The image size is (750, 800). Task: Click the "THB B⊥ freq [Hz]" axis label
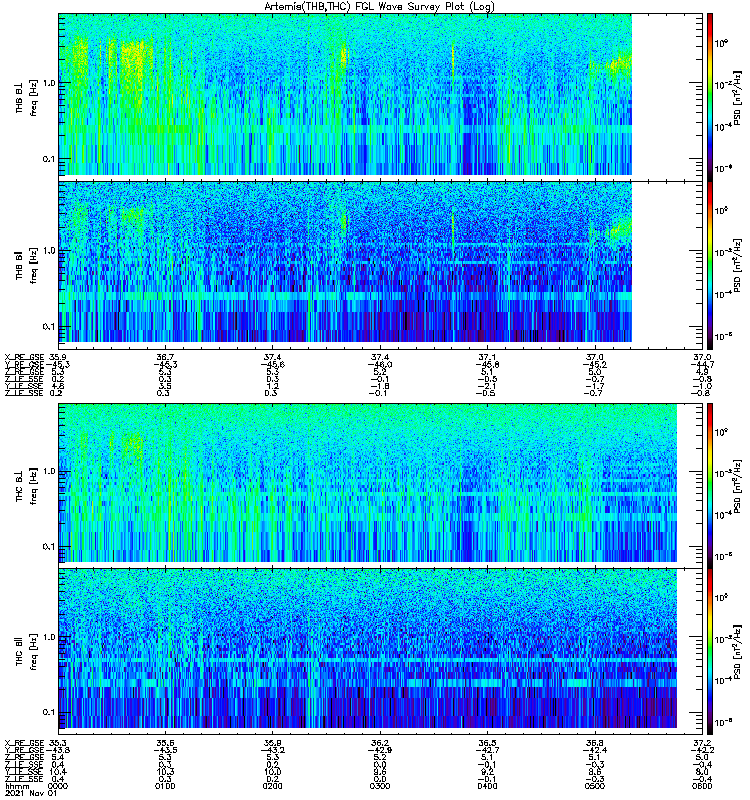click(27, 97)
